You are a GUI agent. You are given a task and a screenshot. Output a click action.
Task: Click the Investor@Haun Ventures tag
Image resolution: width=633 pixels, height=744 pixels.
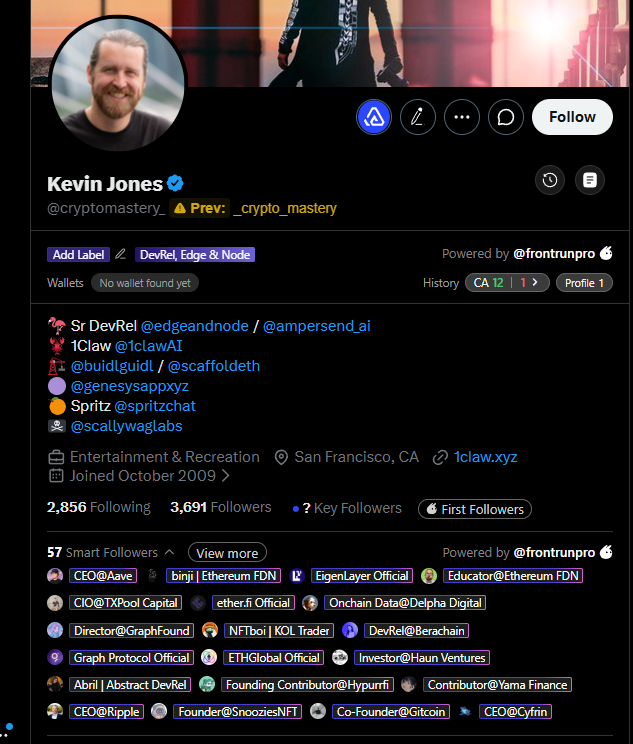(x=422, y=658)
